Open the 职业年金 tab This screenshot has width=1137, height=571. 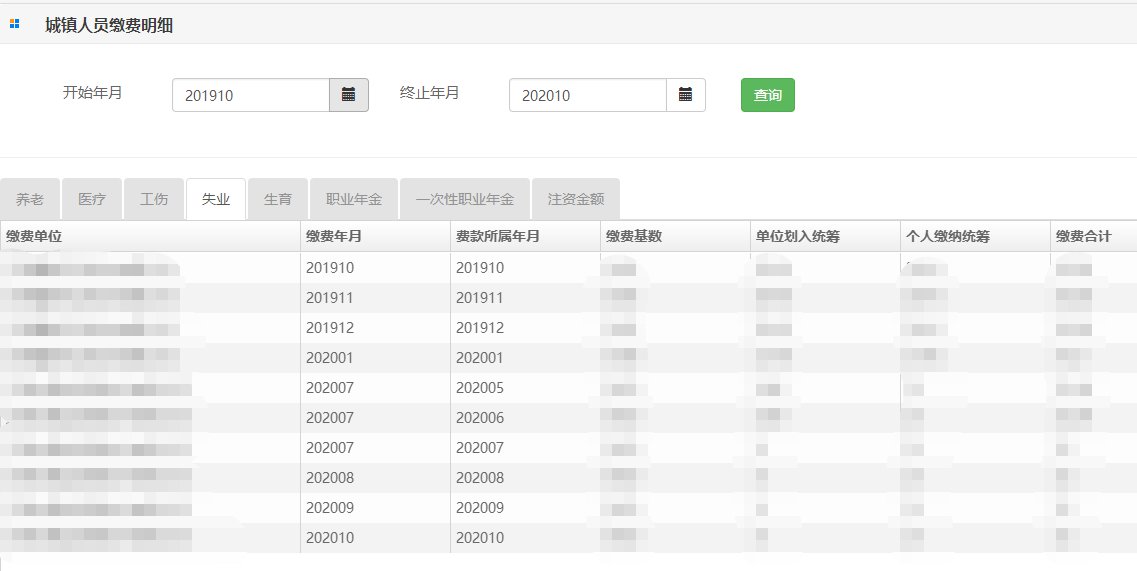tap(354, 199)
